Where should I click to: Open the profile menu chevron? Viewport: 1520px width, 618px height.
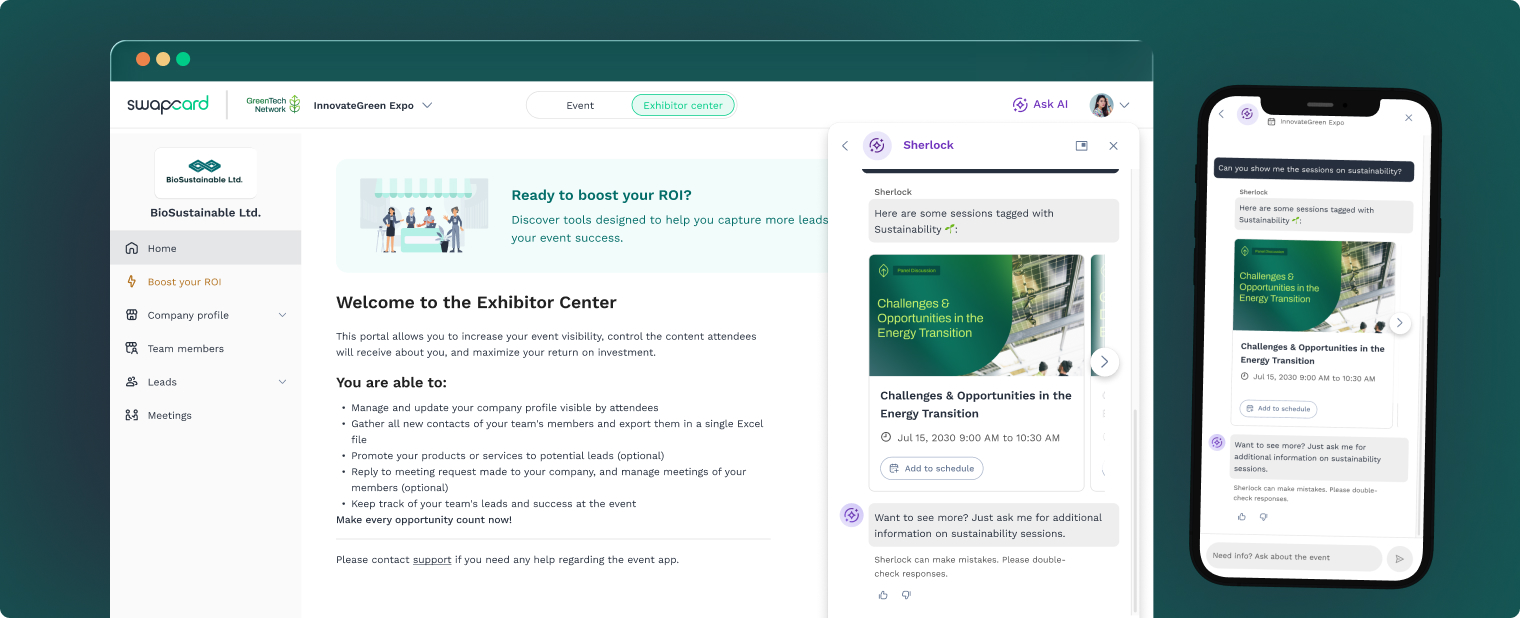coord(1125,105)
